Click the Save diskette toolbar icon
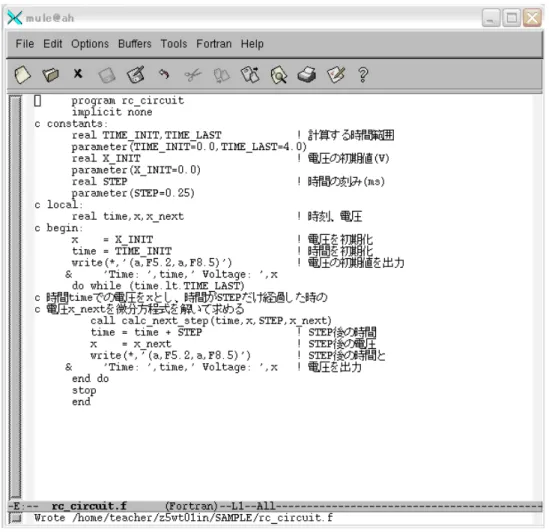The width and height of the screenshot is (549, 532). pyautogui.click(x=106, y=75)
